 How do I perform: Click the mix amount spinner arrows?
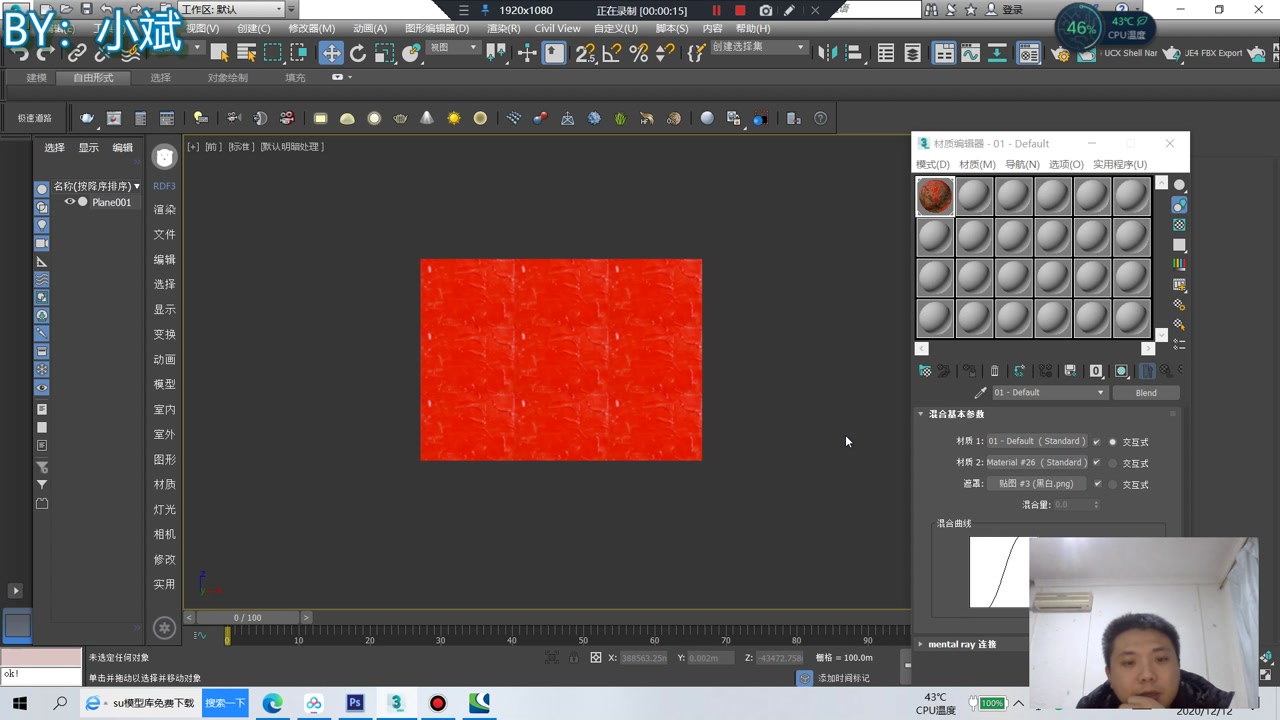pyautogui.click(x=1096, y=505)
